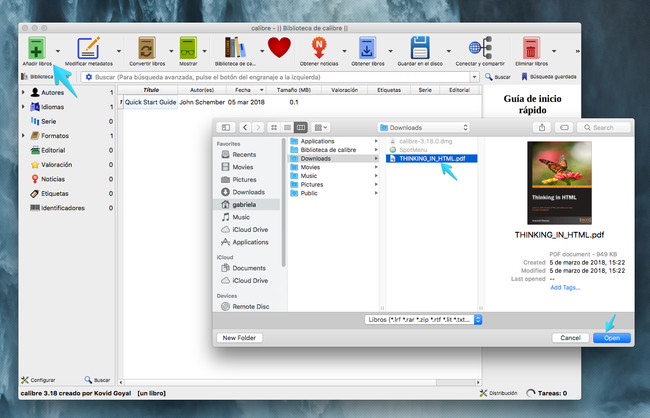Select Movies in Favorites sidebar
This screenshot has width=650, height=418.
[243, 167]
